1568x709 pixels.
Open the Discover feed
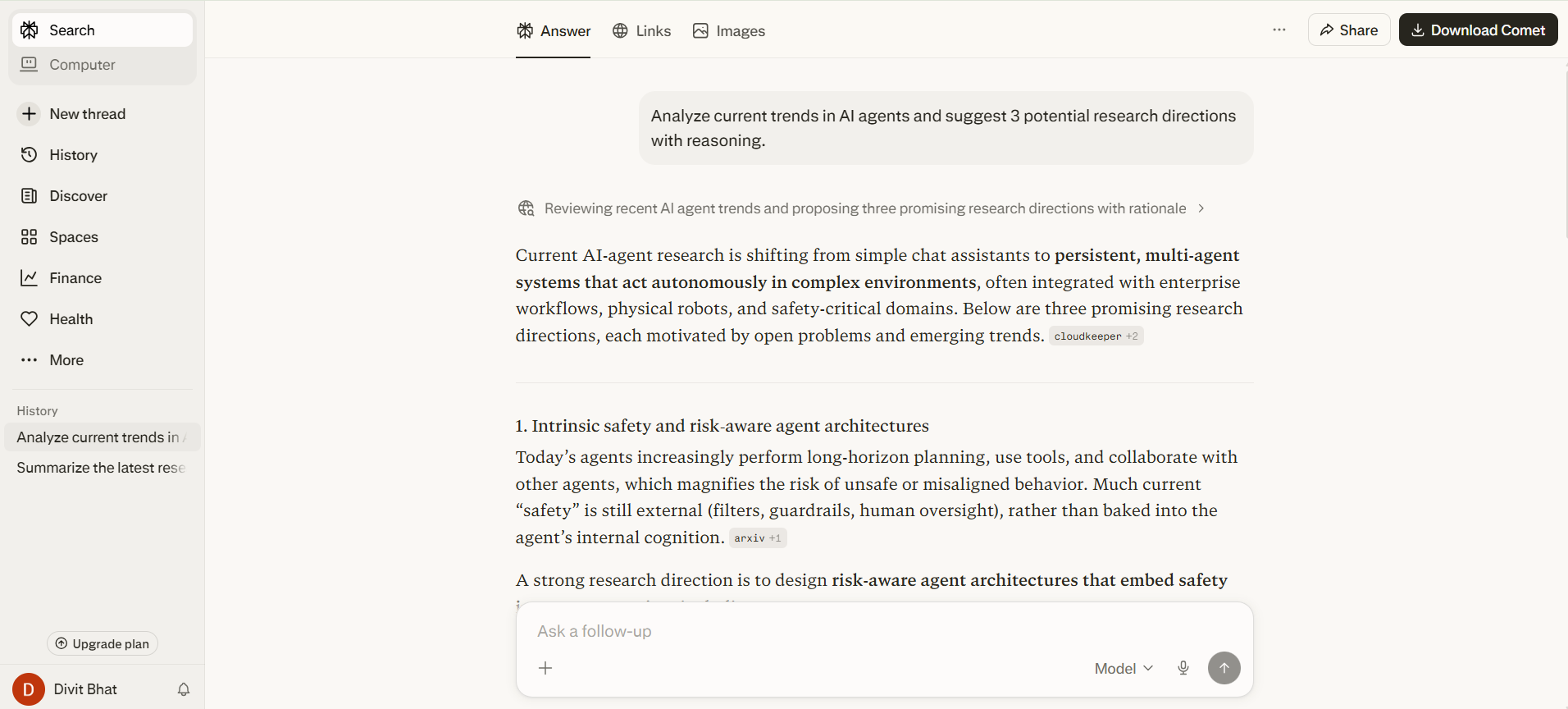(77, 195)
